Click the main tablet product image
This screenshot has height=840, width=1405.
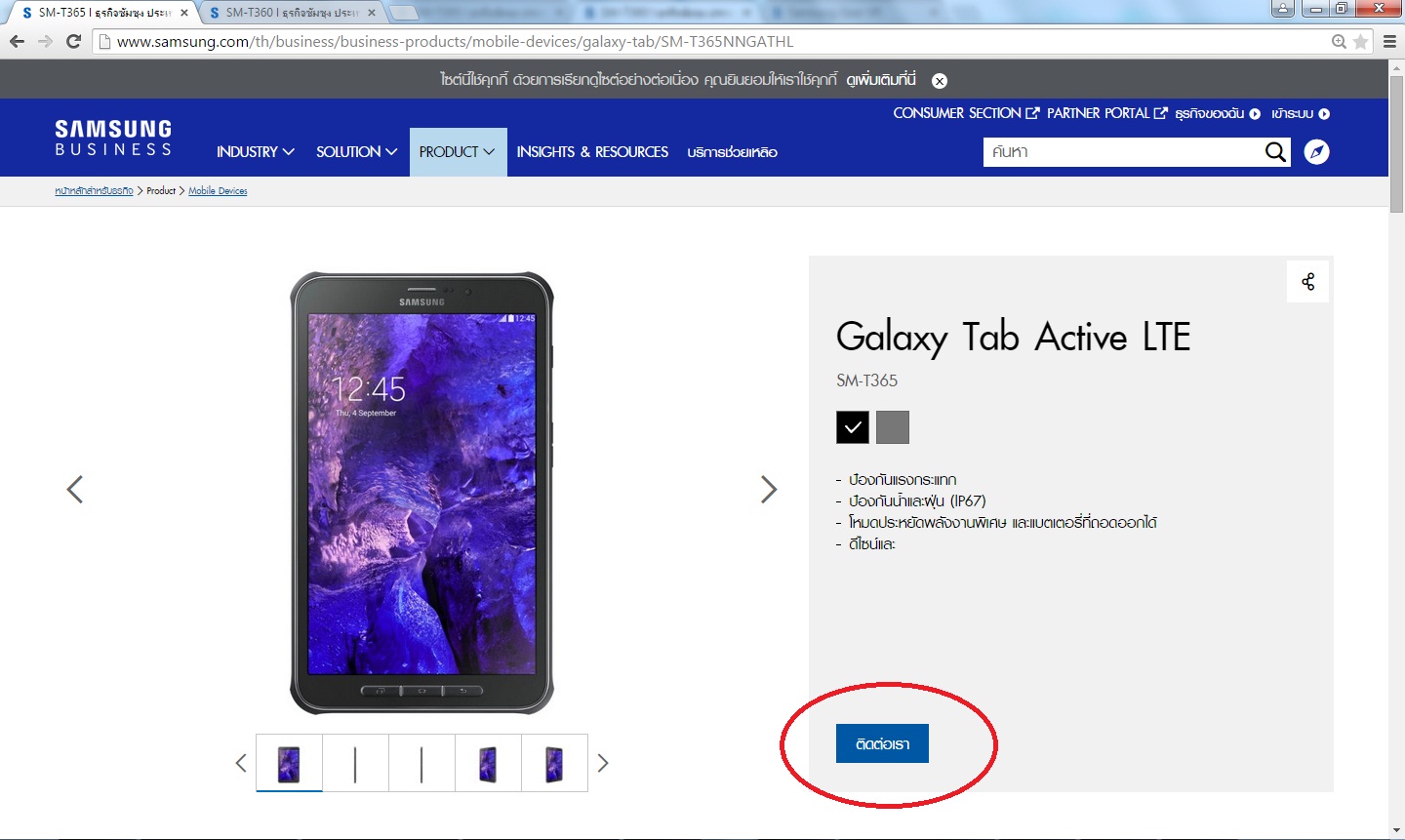[421, 493]
